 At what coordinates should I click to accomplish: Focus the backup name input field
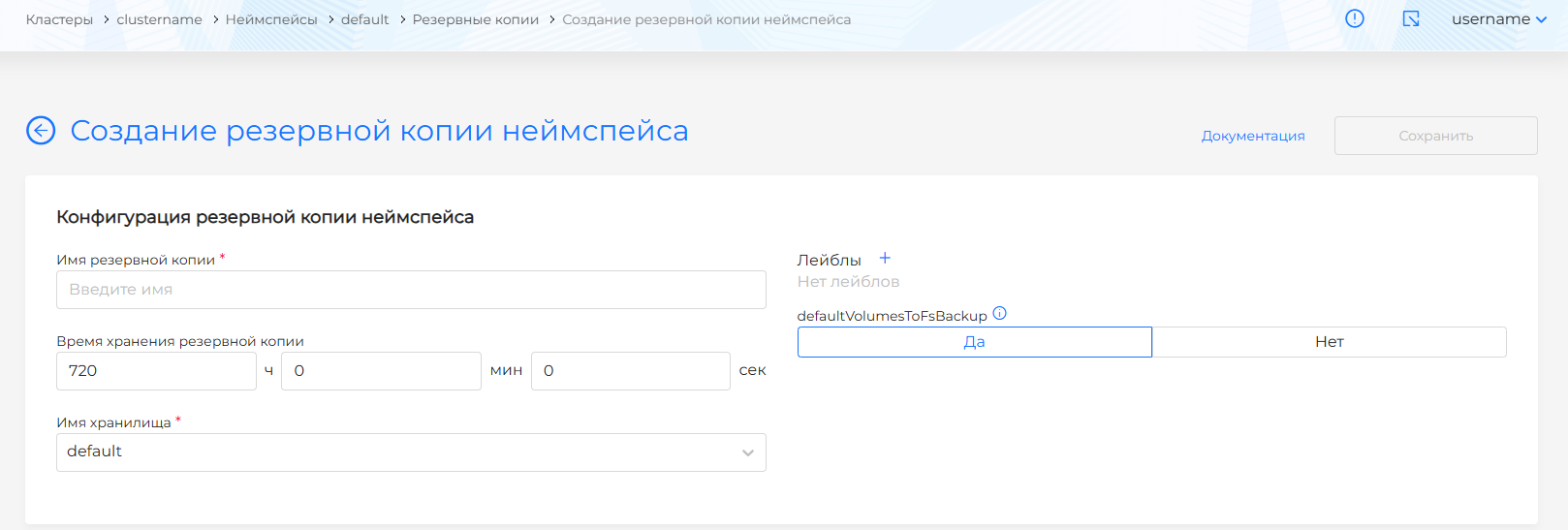coord(411,290)
